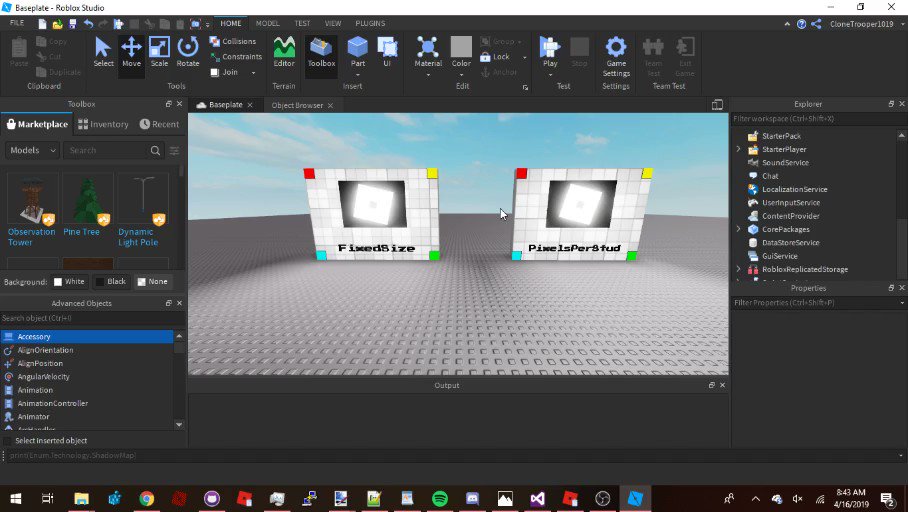Viewport: 908px width, 512px height.
Task: Open the UI insert button
Action: point(387,52)
